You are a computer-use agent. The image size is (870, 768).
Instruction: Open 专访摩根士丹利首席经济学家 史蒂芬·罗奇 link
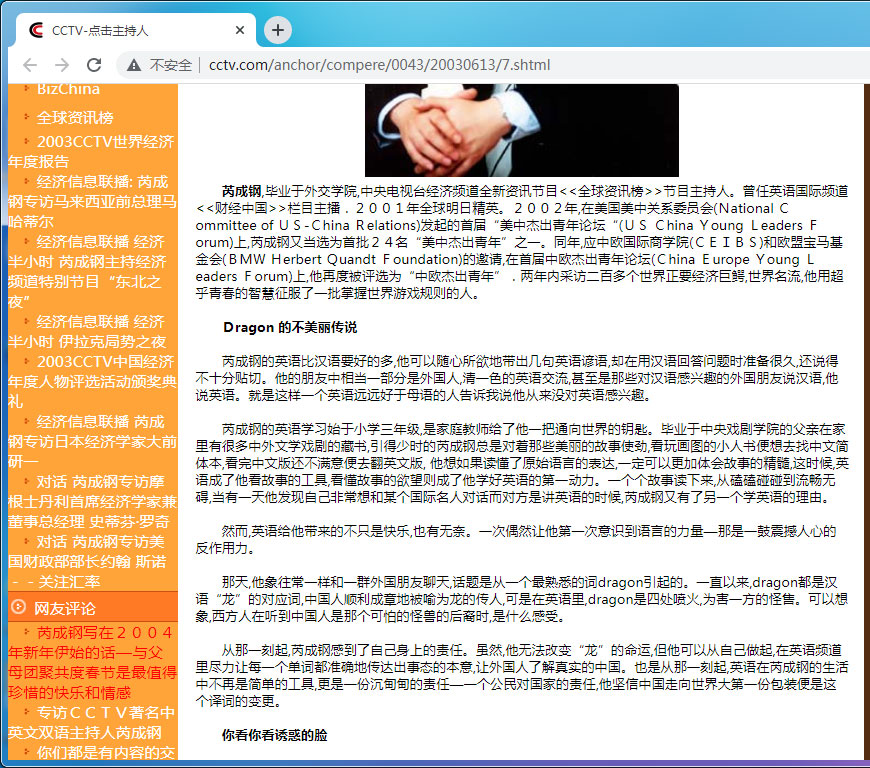[x=92, y=501]
